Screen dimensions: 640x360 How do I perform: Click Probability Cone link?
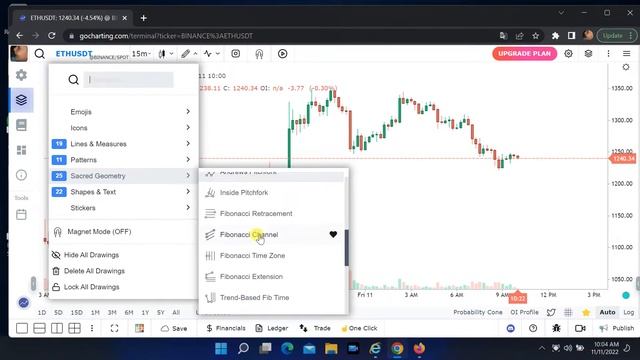[x=478, y=312]
